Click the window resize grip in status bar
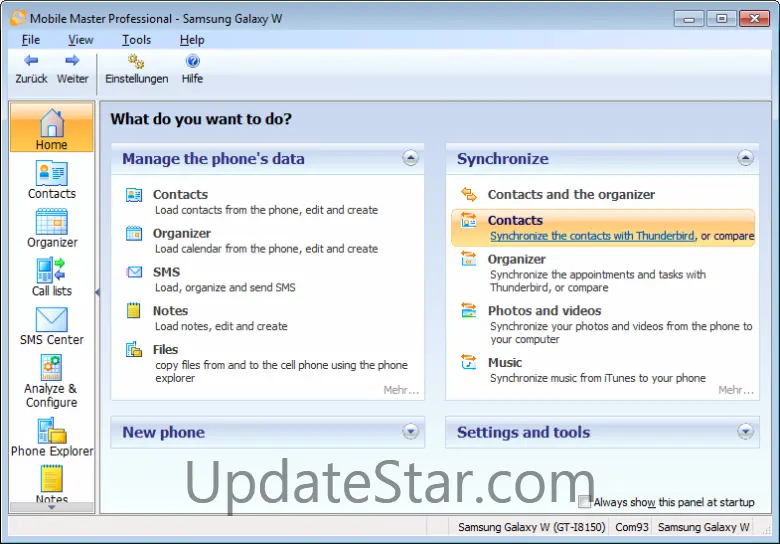 [x=766, y=529]
